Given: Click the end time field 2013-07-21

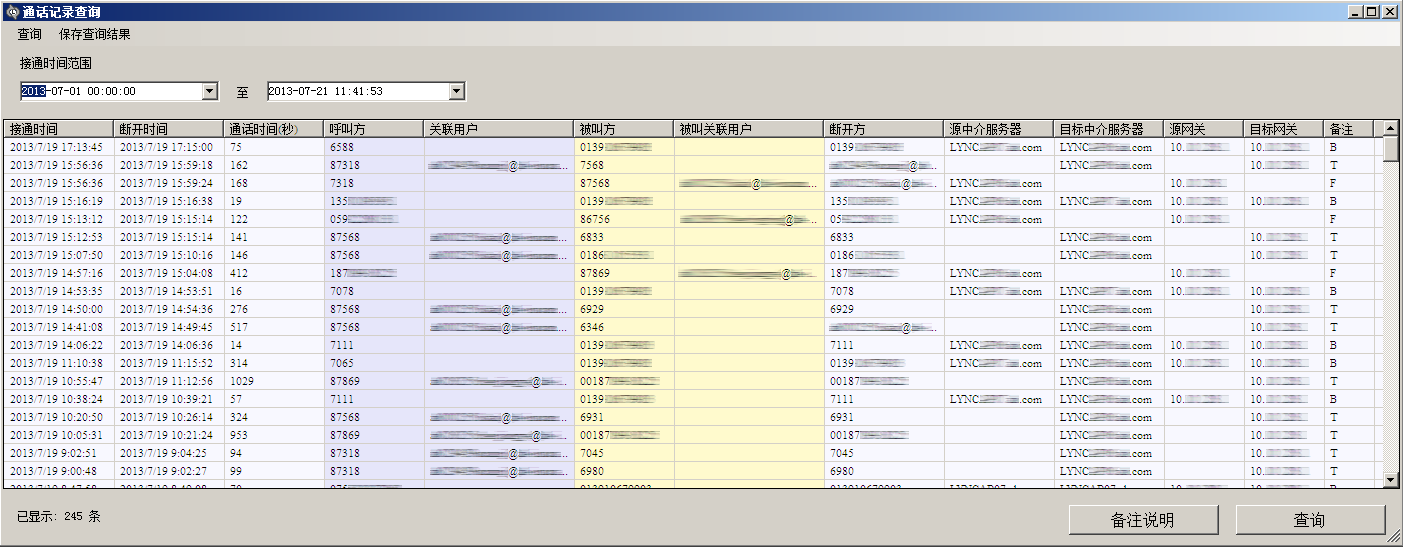Looking at the screenshot, I should click(x=355, y=91).
